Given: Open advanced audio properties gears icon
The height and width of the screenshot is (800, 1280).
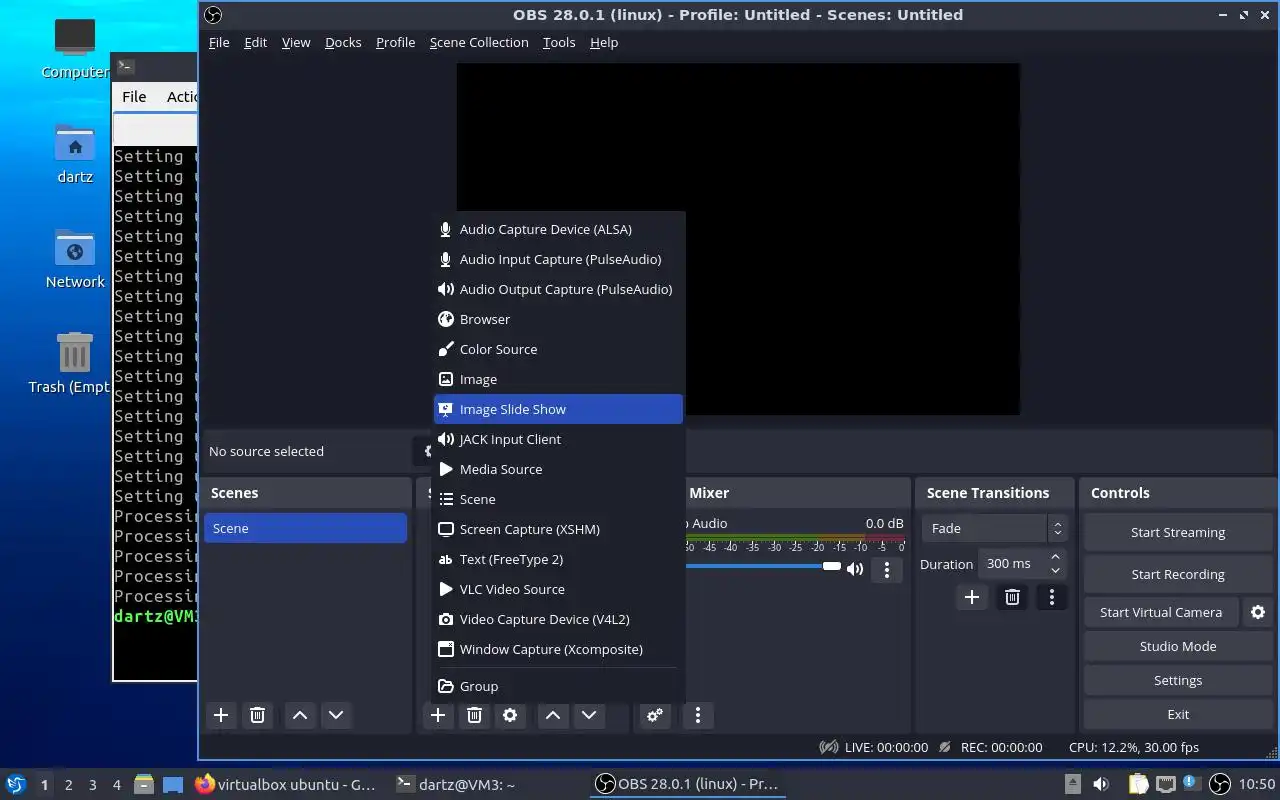Looking at the screenshot, I should click(x=655, y=715).
